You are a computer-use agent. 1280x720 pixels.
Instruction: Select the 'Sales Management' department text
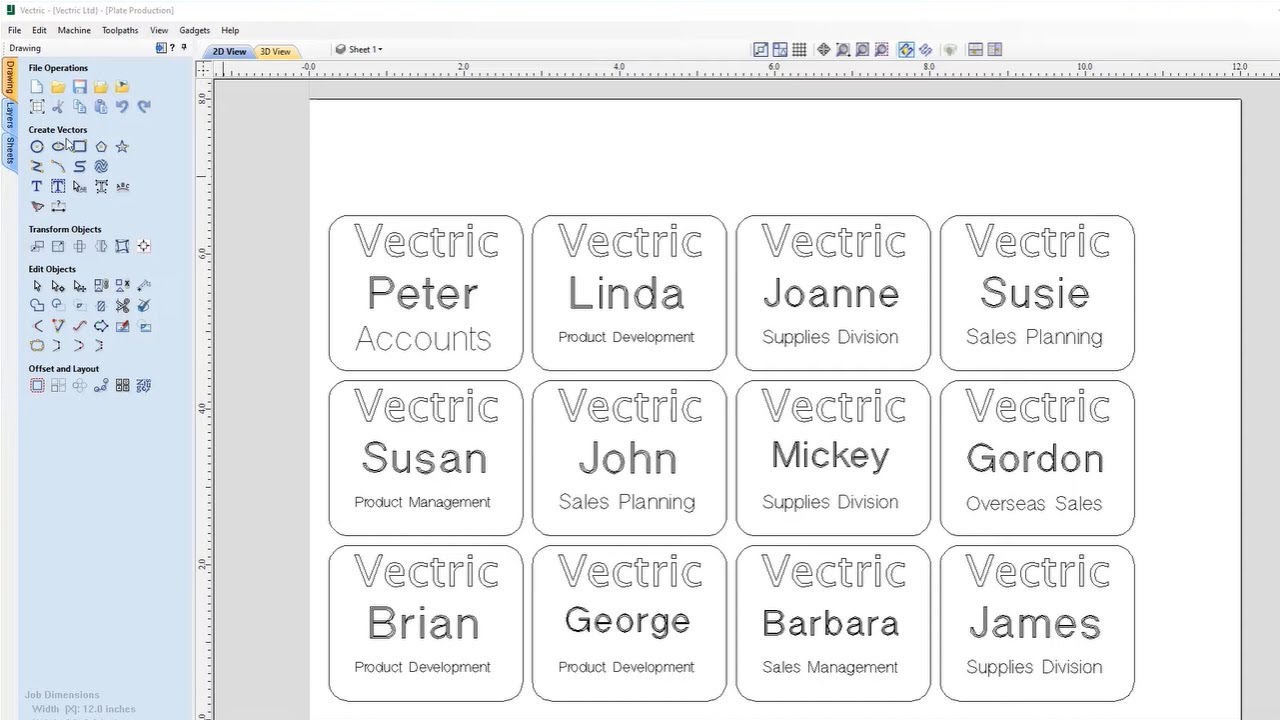(x=830, y=667)
